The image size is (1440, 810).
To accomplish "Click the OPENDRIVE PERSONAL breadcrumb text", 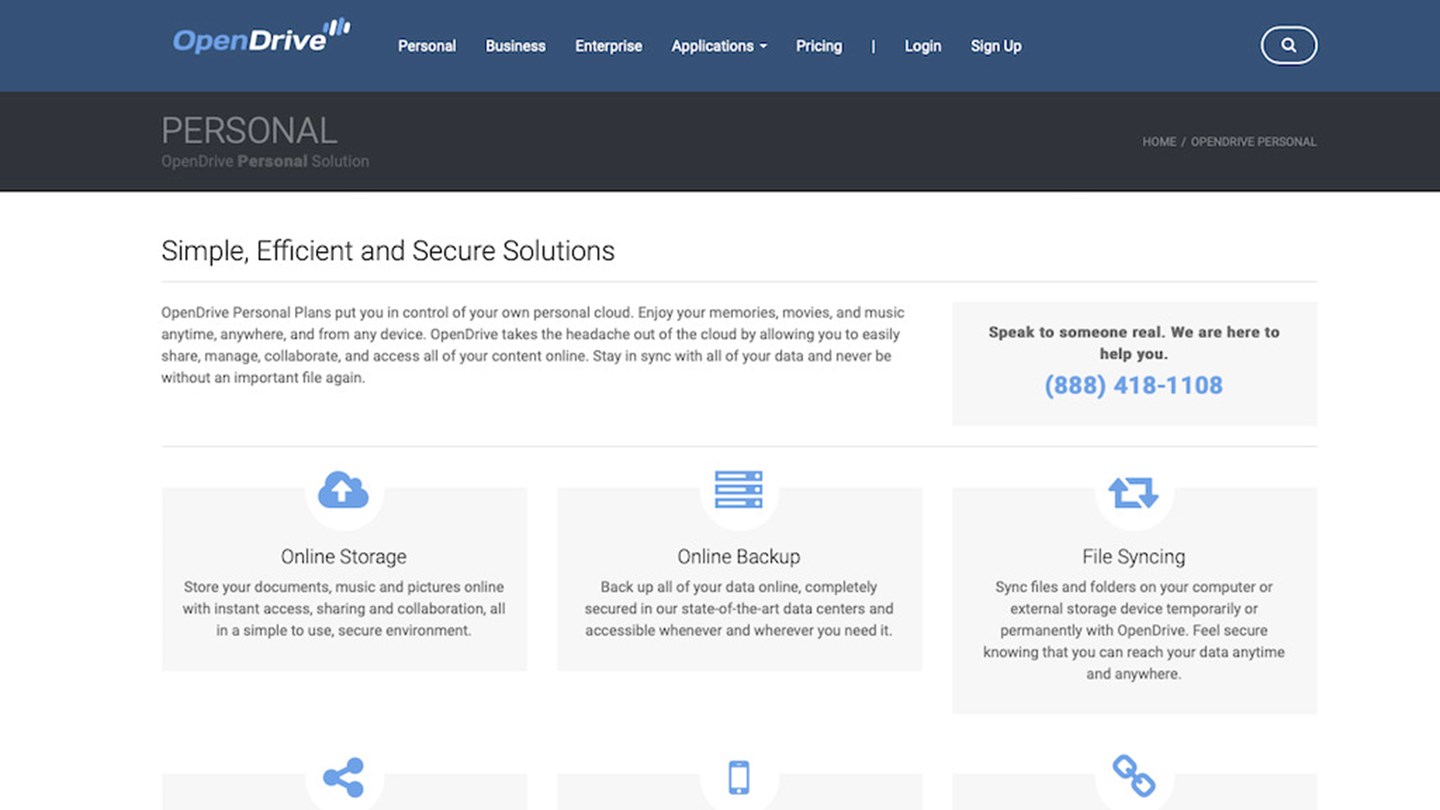I will point(1254,142).
